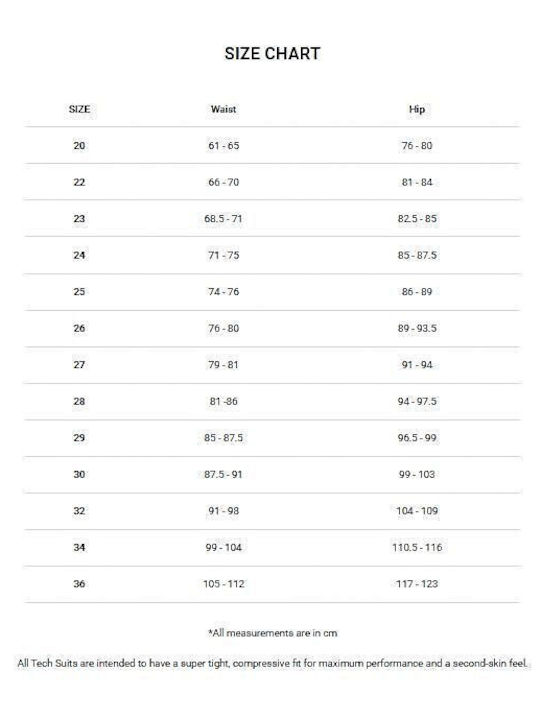
Task: Click hip value 82.5 - 85
Action: click(417, 219)
